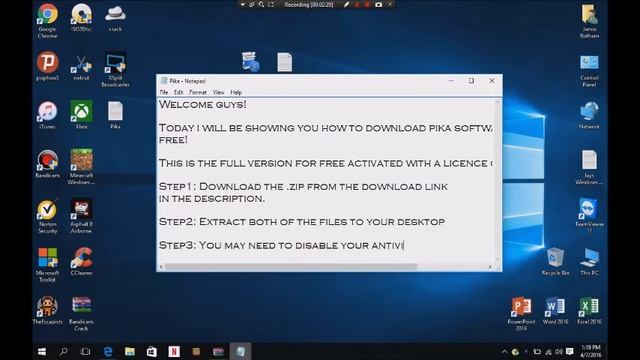Viewport: 640px width, 360px height.
Task: Launch TeamViewer 11 shortcut
Action: [589, 216]
